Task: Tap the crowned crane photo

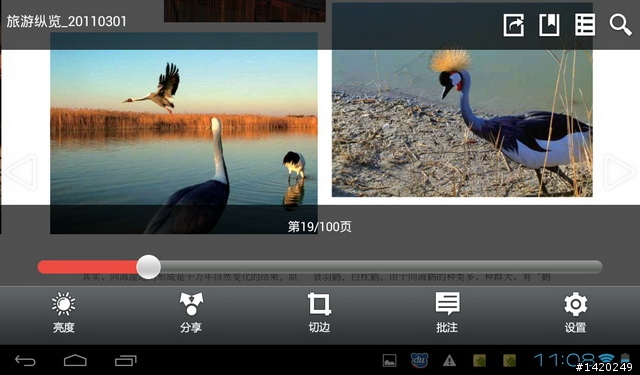Action: [462, 100]
